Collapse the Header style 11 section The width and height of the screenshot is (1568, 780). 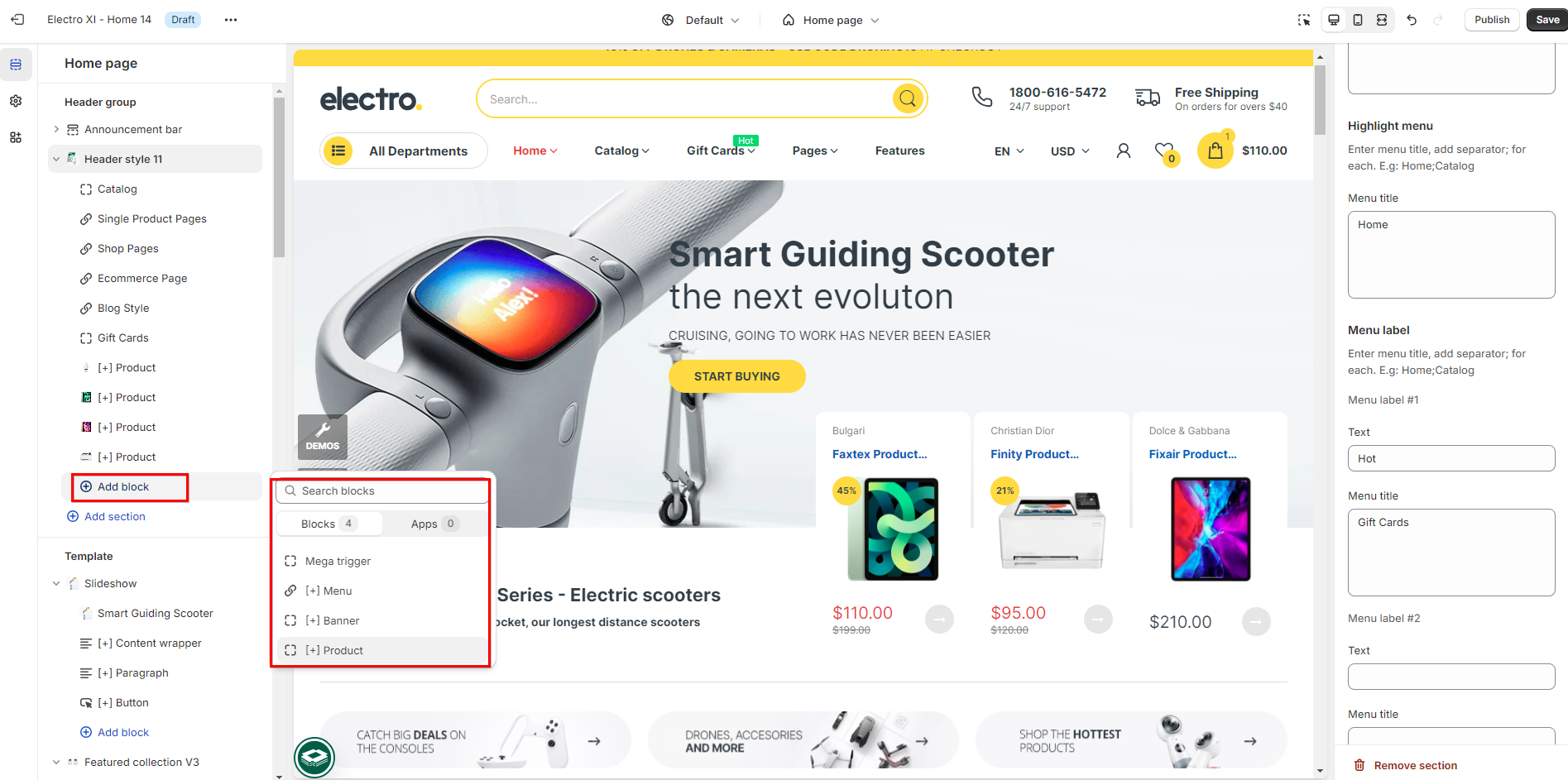[56, 159]
